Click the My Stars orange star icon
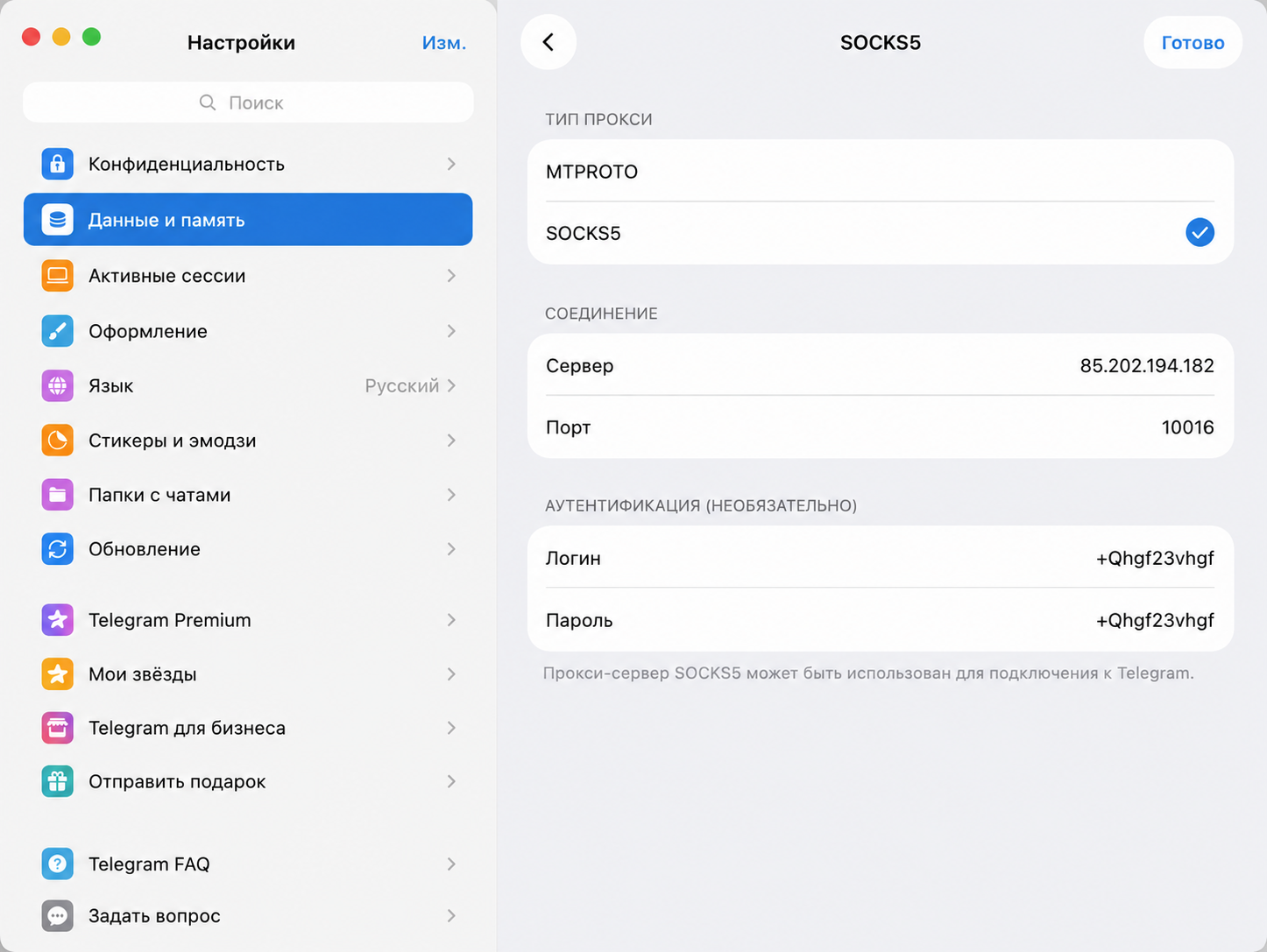The width and height of the screenshot is (1267, 952). point(57,674)
